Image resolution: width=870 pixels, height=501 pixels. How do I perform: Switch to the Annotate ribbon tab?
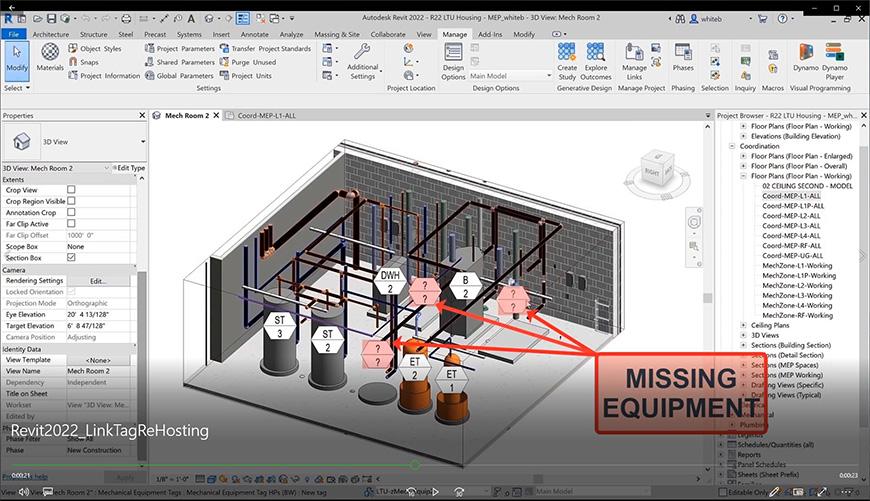[x=254, y=34]
